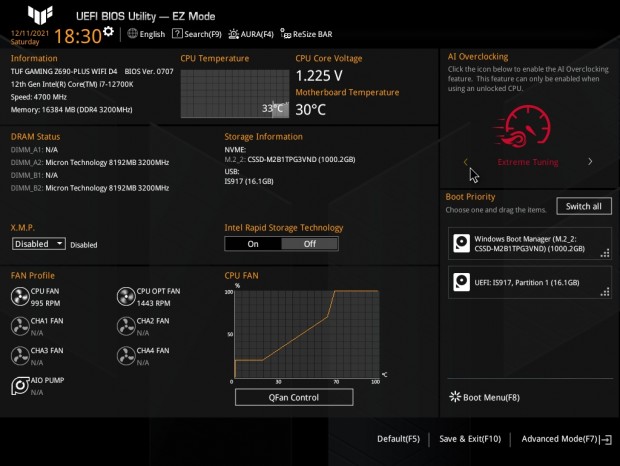The height and width of the screenshot is (466, 620).
Task: Click the CPU Temperature graph
Action: pos(235,94)
